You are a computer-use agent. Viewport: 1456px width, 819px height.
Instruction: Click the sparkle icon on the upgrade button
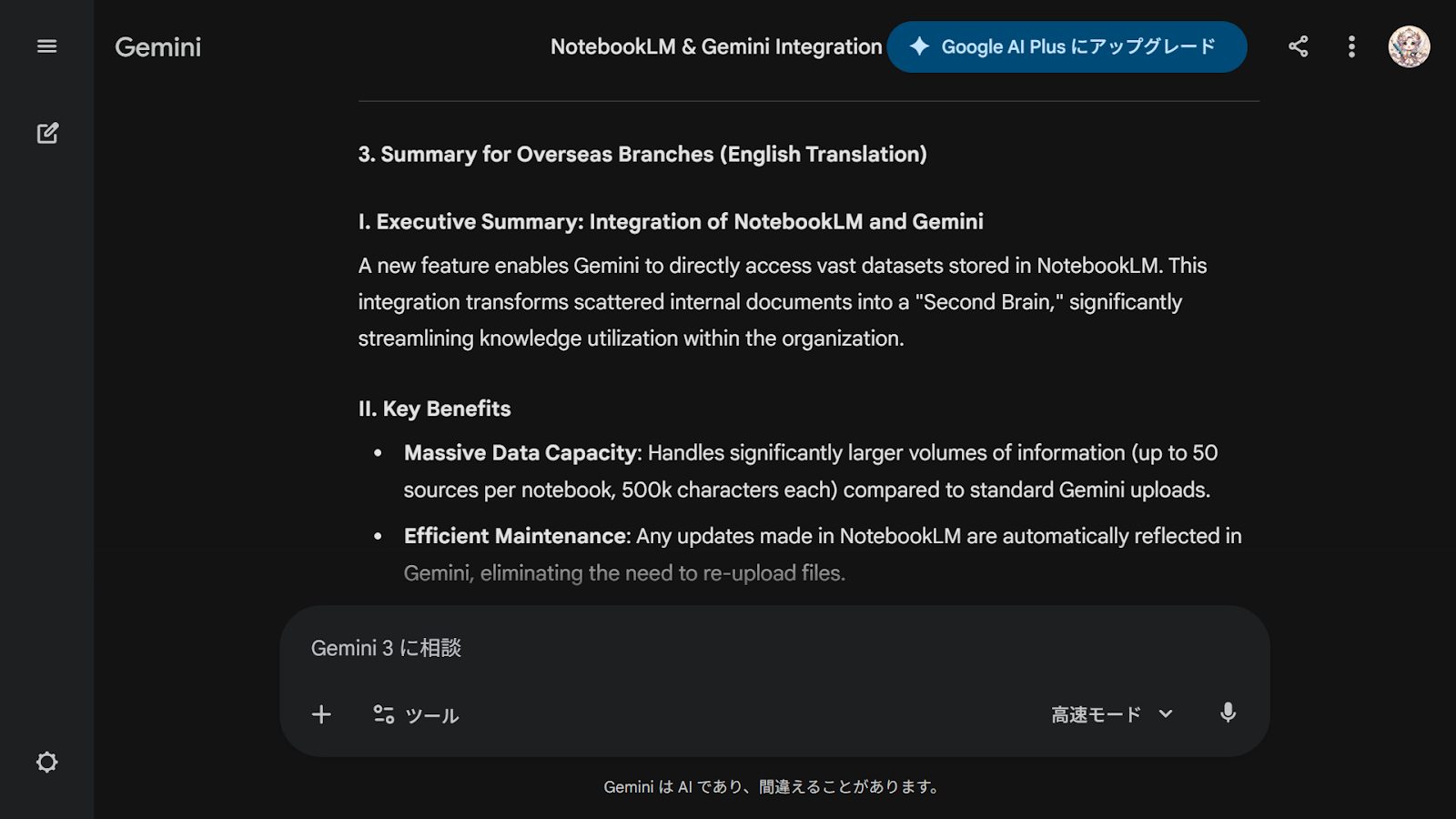click(919, 46)
